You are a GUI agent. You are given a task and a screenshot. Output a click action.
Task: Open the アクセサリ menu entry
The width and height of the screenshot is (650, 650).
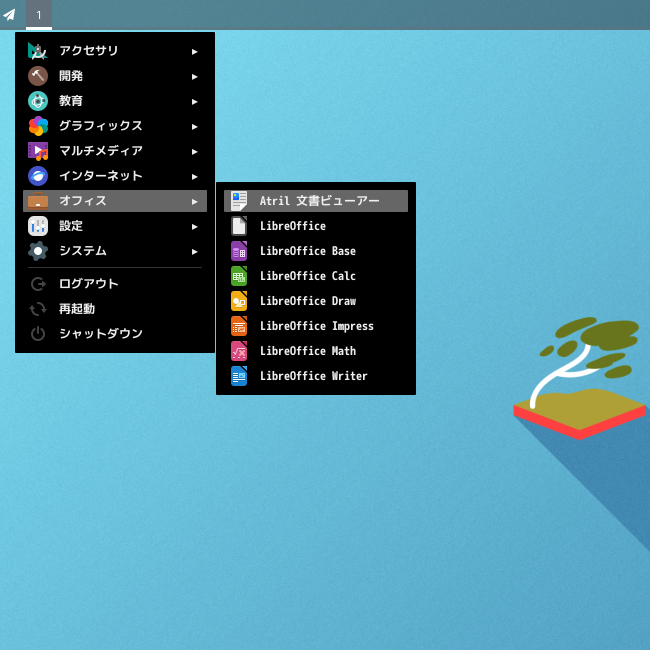[115, 51]
